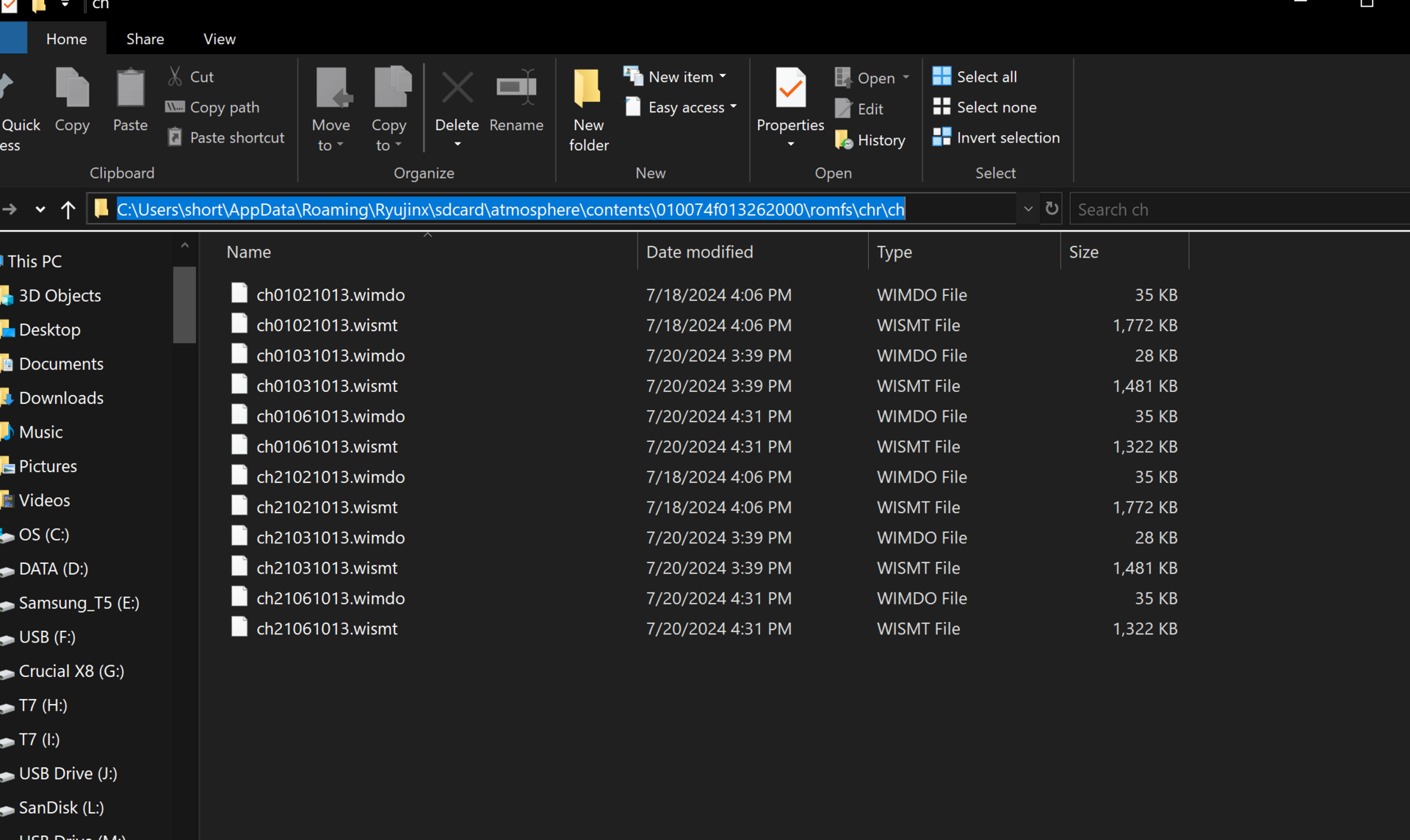The image size is (1410, 840).
Task: Open the Copy to menu
Action: [388, 109]
